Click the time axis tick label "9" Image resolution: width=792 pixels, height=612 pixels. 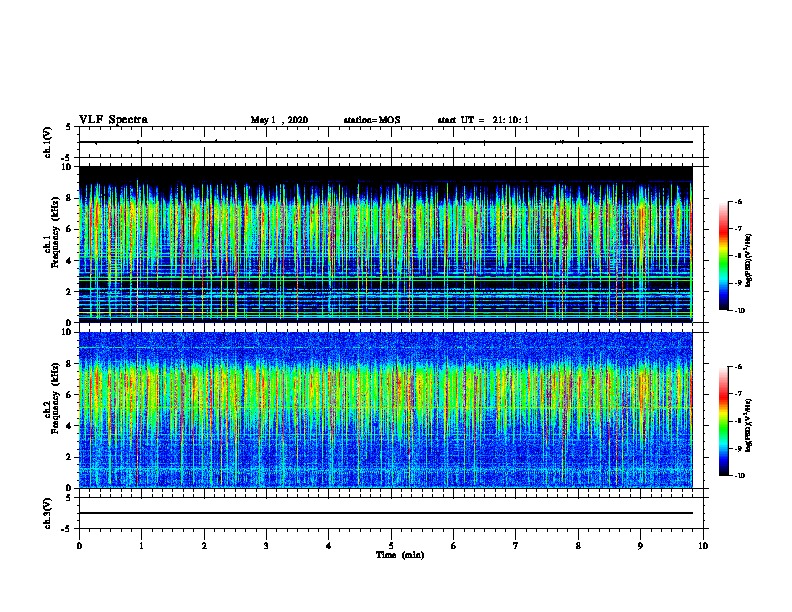(x=640, y=546)
